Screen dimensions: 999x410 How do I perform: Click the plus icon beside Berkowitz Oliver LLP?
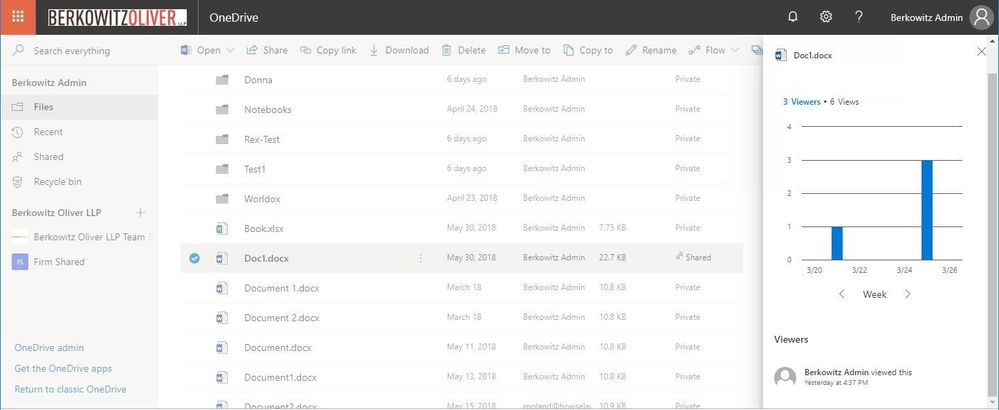pyautogui.click(x=141, y=213)
